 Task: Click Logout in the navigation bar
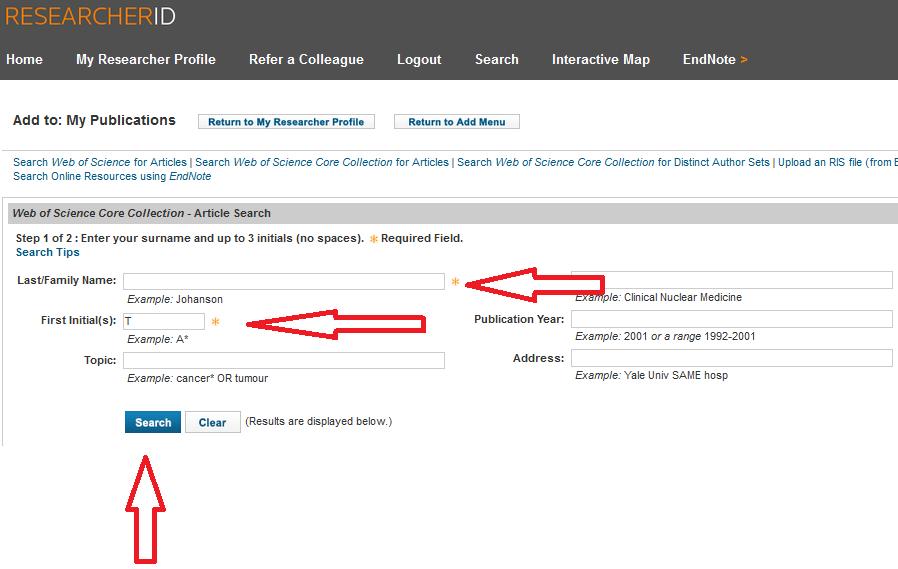(x=419, y=60)
